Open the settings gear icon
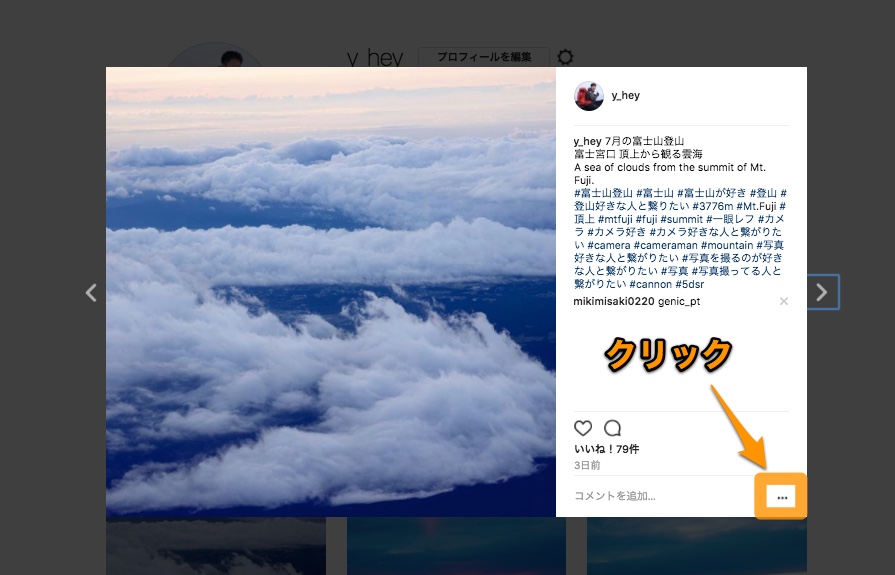 pos(565,57)
